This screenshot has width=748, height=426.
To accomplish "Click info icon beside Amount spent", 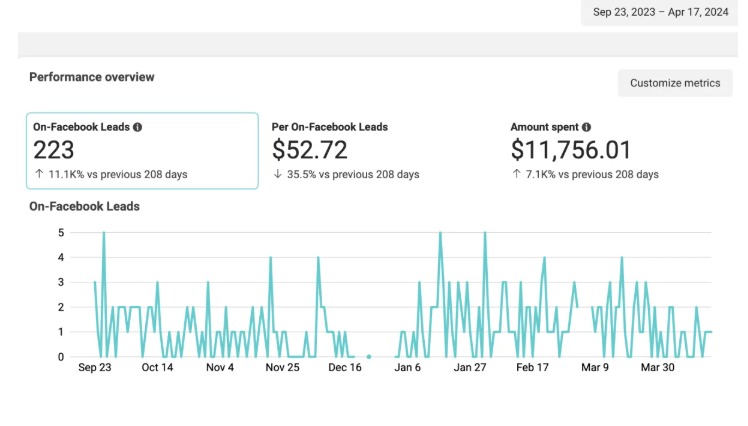I will pyautogui.click(x=586, y=127).
